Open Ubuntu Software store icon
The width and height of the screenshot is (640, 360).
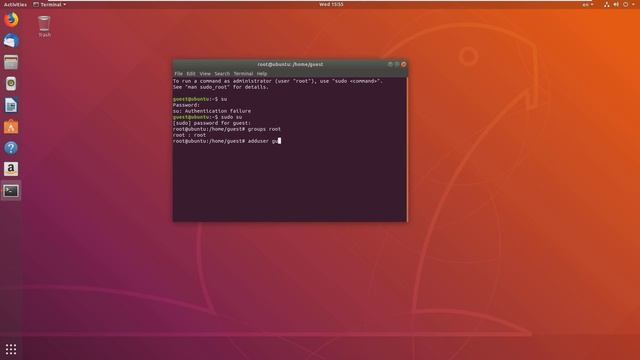(x=11, y=127)
